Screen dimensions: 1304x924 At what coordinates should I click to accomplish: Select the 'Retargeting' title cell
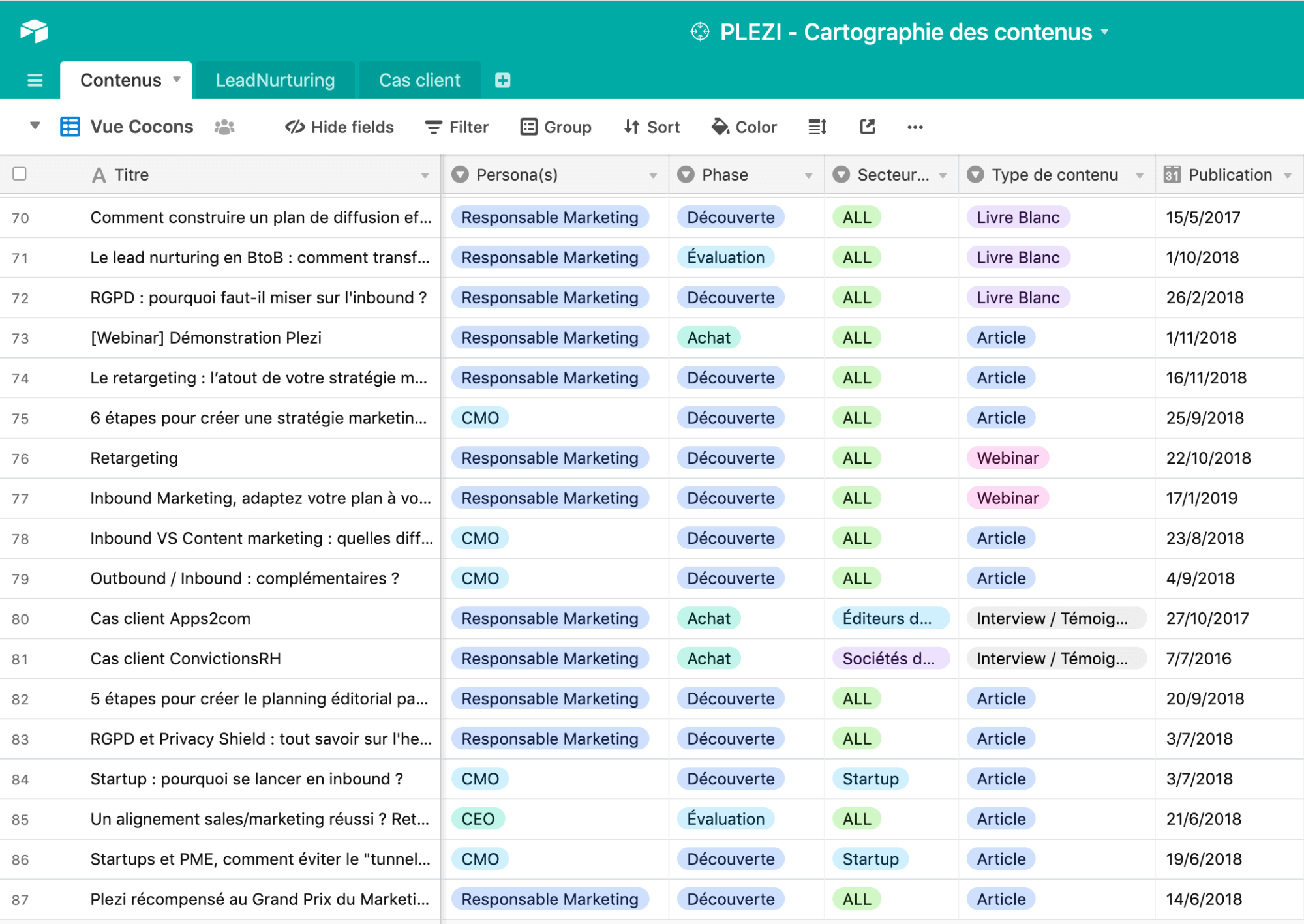coord(134,458)
